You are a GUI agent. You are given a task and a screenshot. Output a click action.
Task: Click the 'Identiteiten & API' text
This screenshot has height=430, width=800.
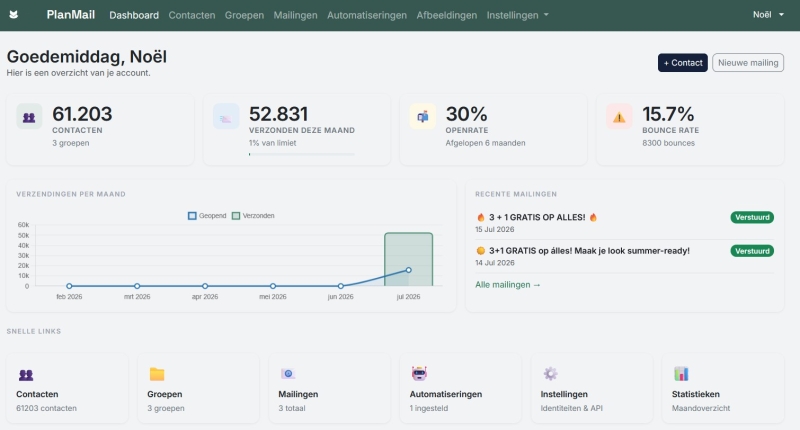click(x=571, y=408)
